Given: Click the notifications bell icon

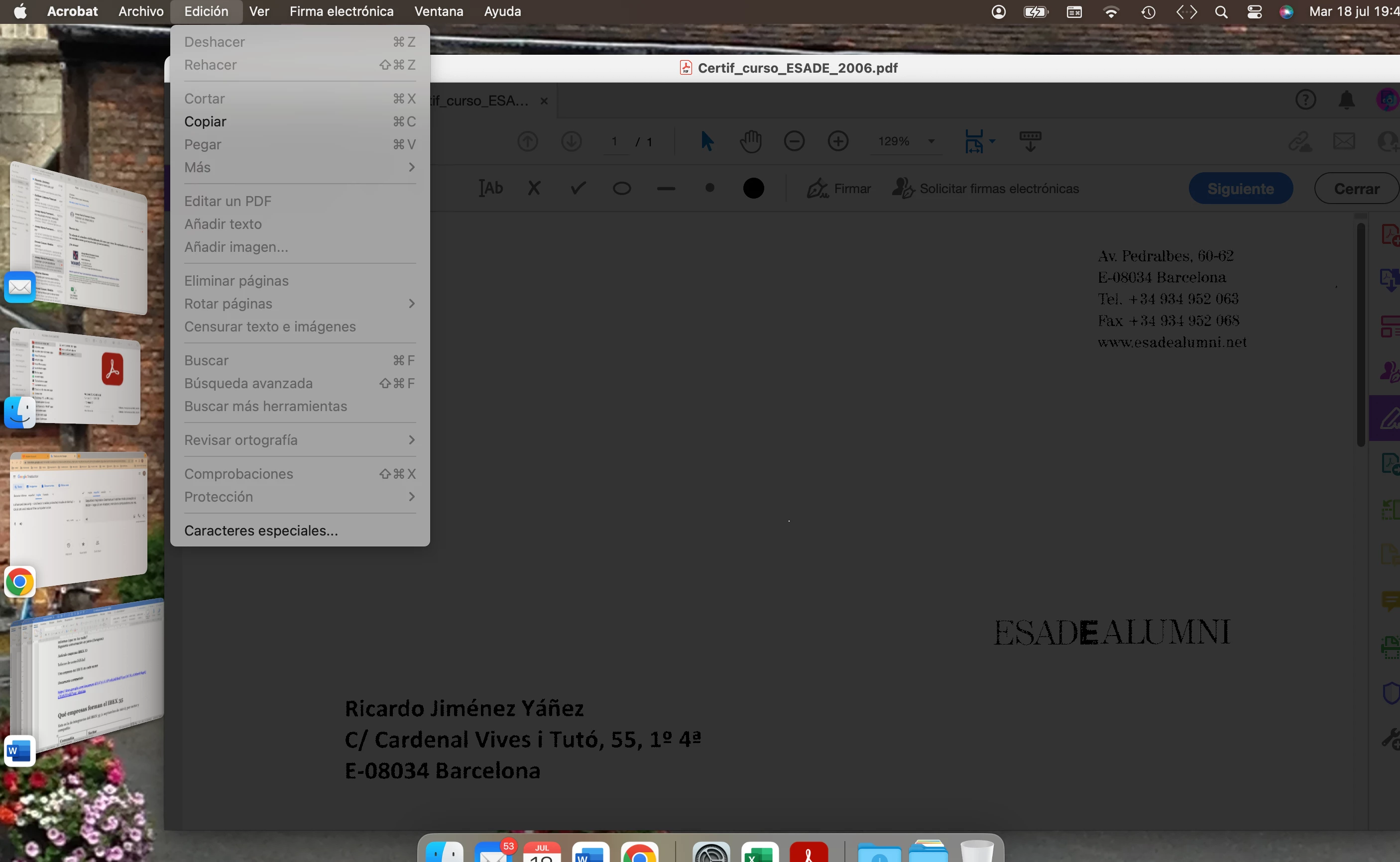Looking at the screenshot, I should (1346, 100).
